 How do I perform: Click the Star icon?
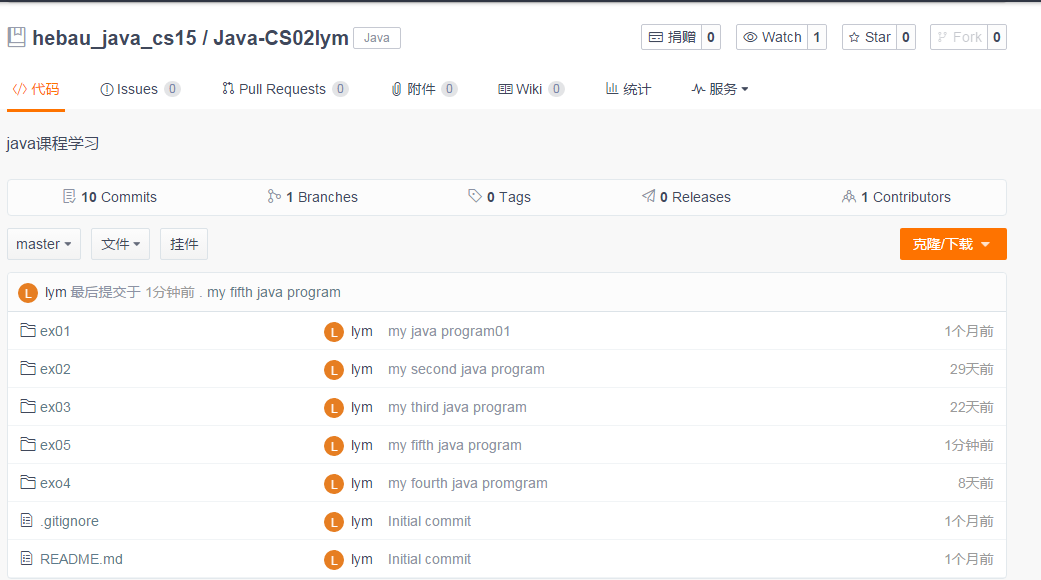coord(854,37)
